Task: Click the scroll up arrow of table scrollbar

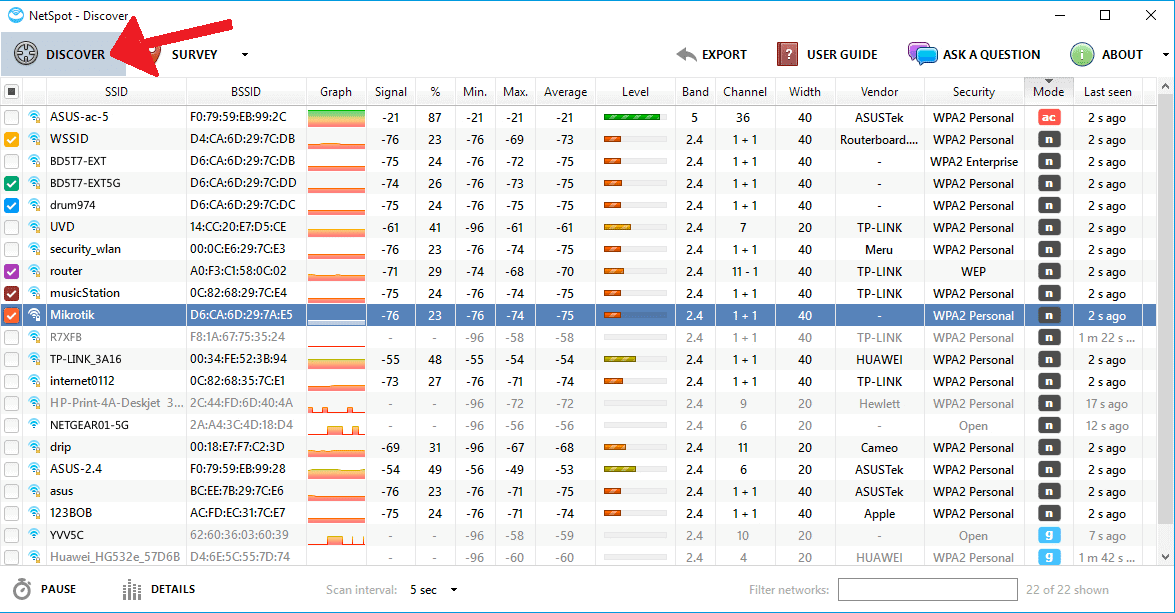Action: click(x=1165, y=87)
